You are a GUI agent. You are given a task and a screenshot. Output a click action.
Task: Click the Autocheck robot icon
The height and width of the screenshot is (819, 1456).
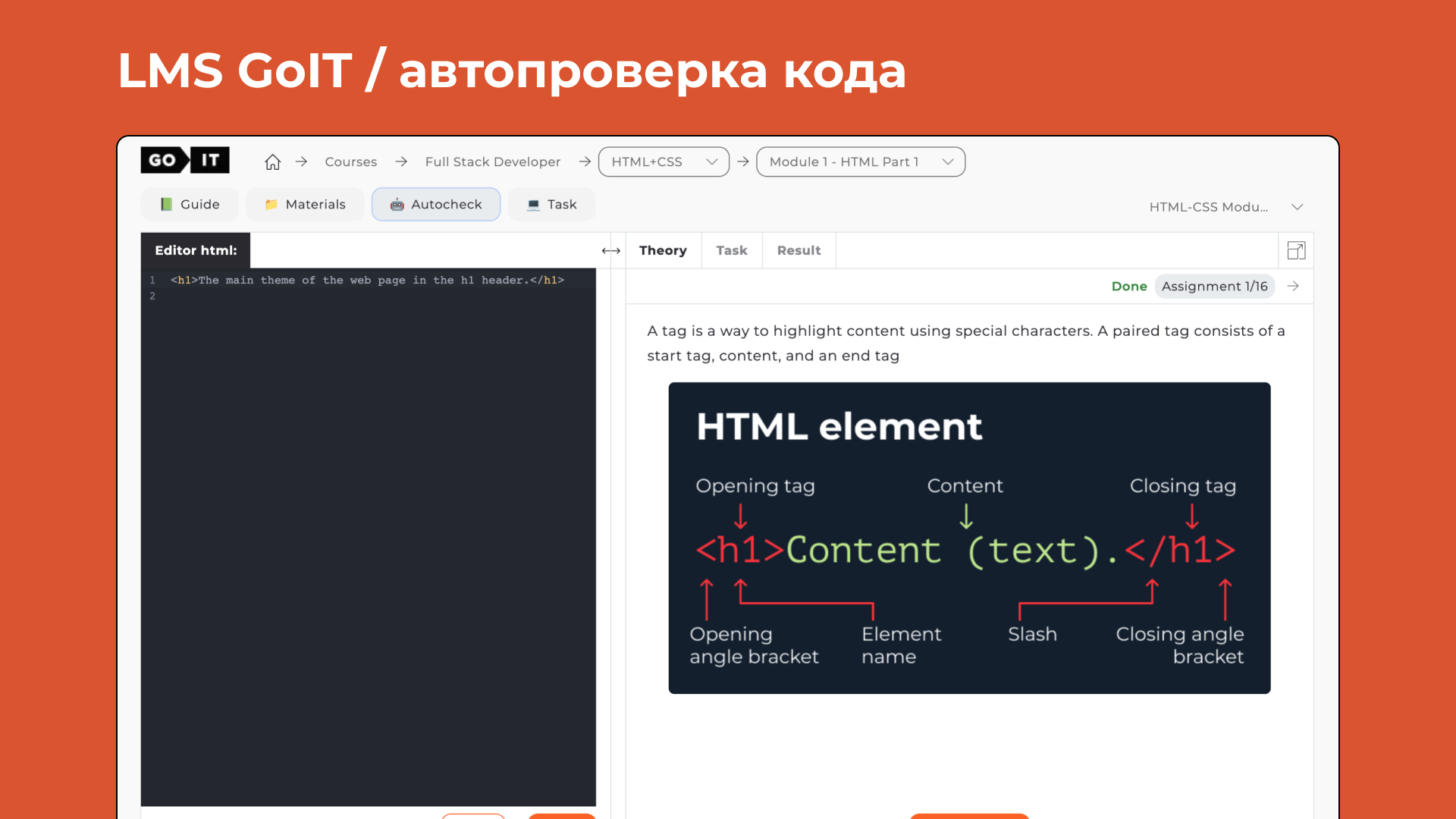pyautogui.click(x=397, y=204)
